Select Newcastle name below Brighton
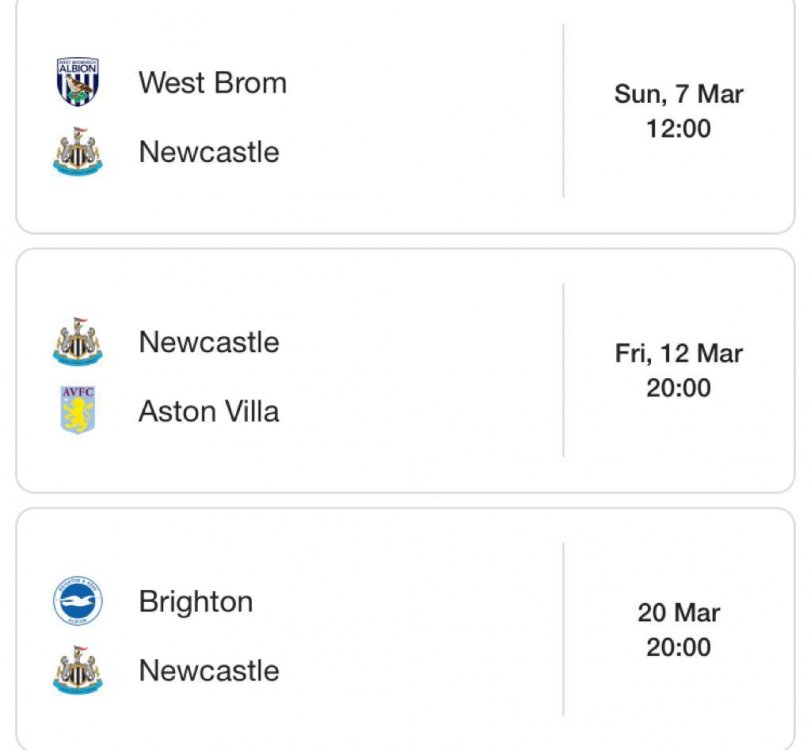Viewport: 811px width, 750px height. (x=209, y=670)
